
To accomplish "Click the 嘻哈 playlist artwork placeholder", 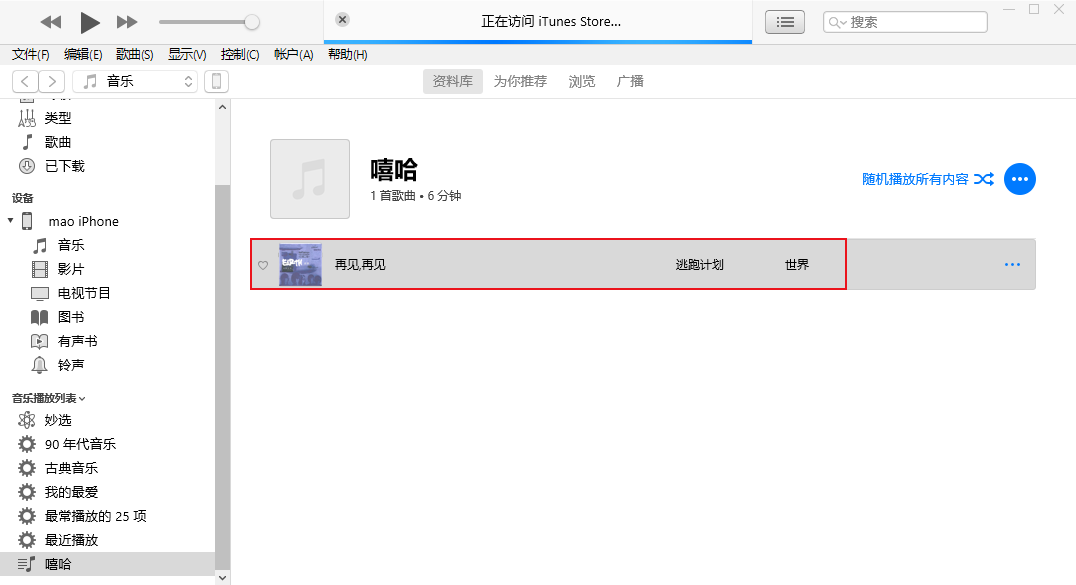I will point(310,179).
